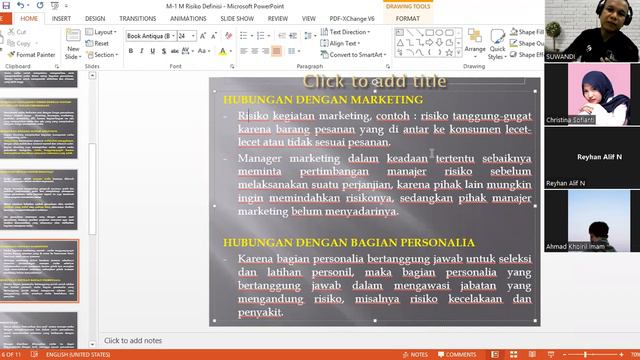Toggle text Shadow formatting

click(164, 51)
